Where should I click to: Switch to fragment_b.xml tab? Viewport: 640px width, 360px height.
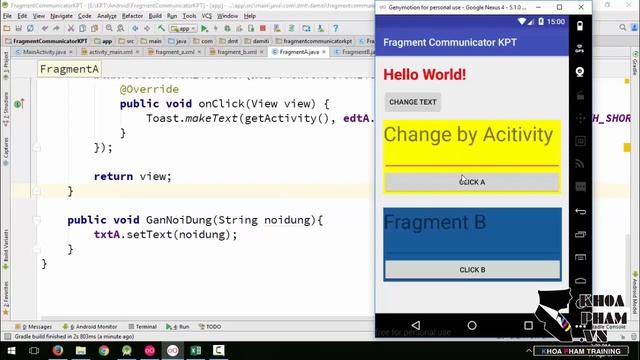237,52
